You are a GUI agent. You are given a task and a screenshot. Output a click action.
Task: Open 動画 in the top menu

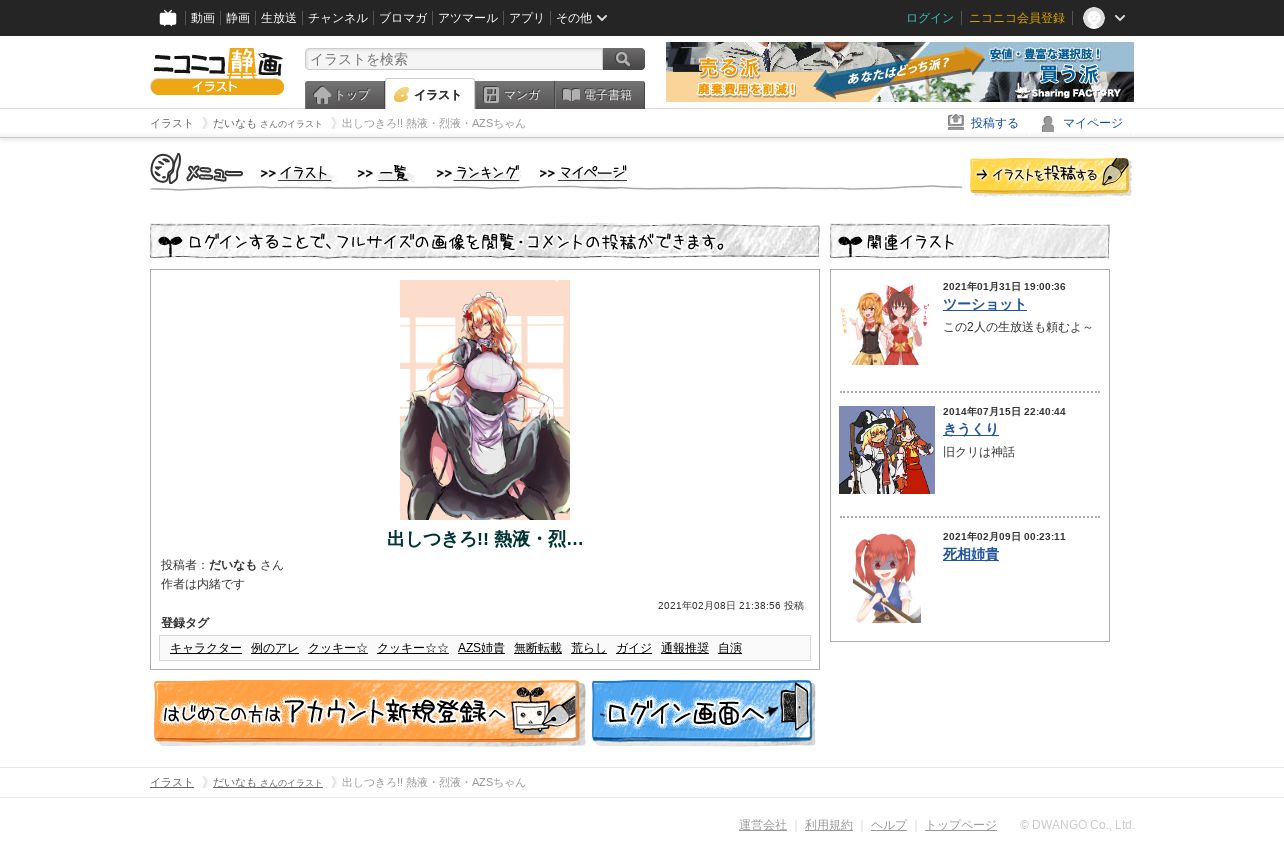[203, 18]
